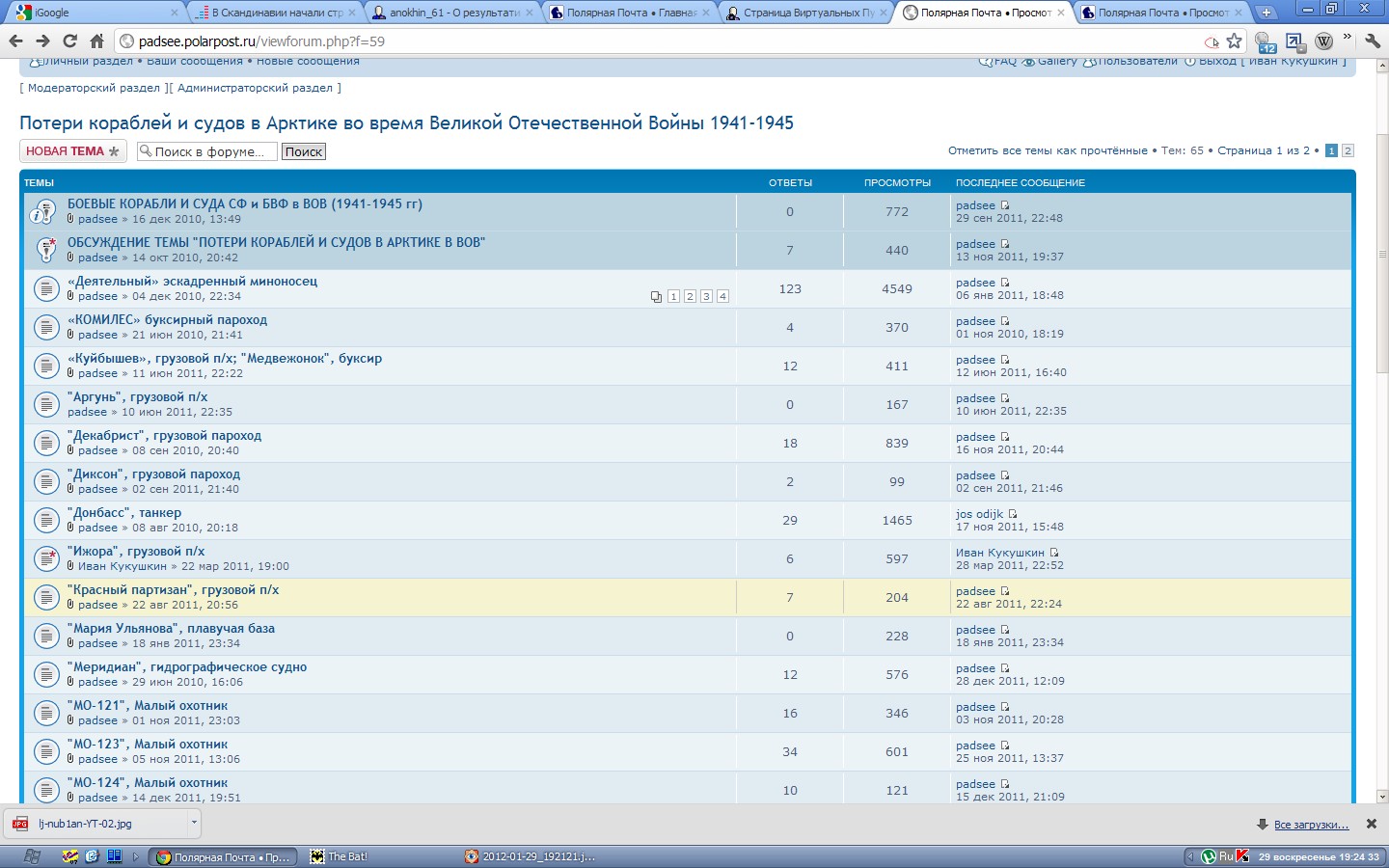Go to page 2 of forum topics
Viewport: 1389px width, 868px height.
click(1348, 150)
